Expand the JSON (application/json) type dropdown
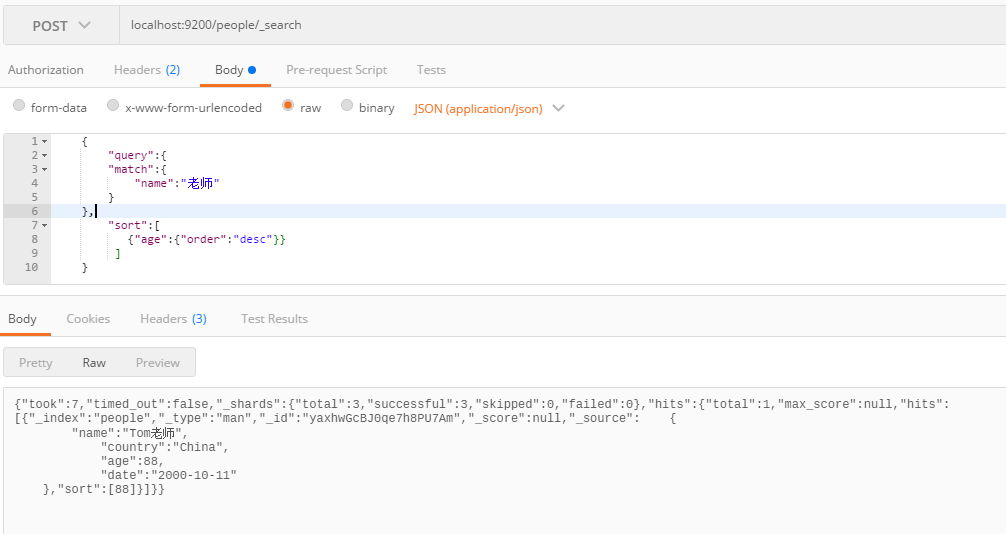Screen dimensions: 1006x534 [489, 108]
